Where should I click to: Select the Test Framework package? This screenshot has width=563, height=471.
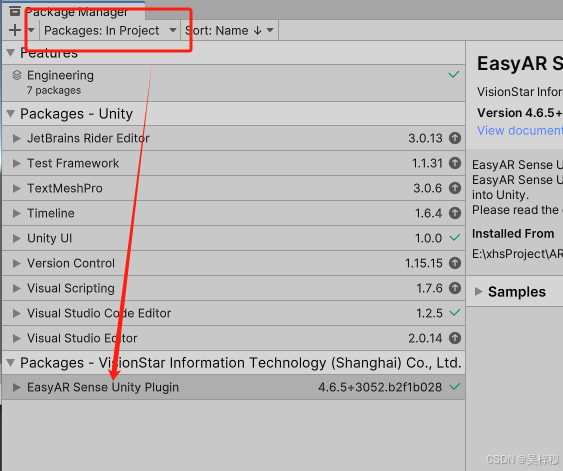point(233,163)
